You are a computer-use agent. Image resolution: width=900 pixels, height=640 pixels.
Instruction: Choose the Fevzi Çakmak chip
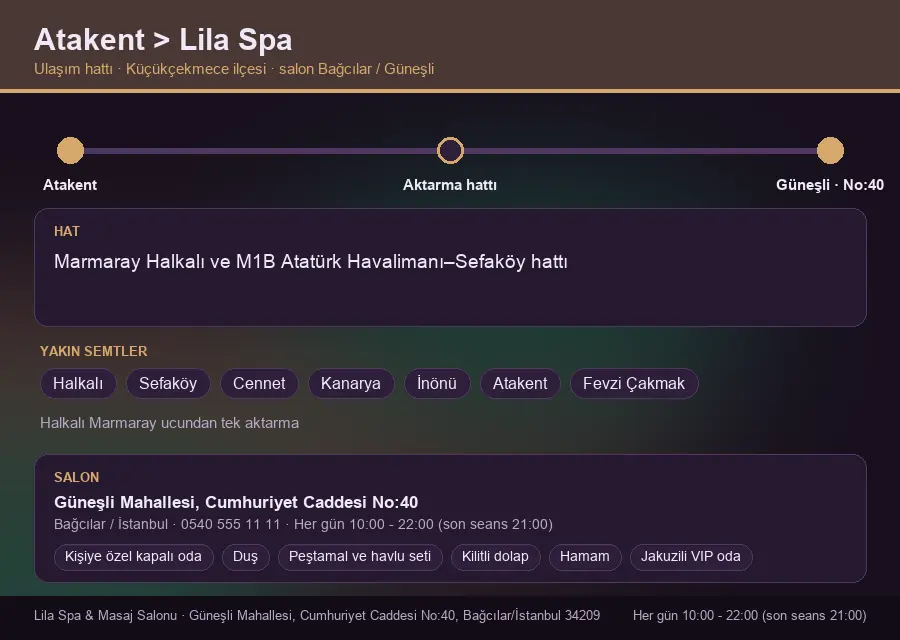click(634, 383)
